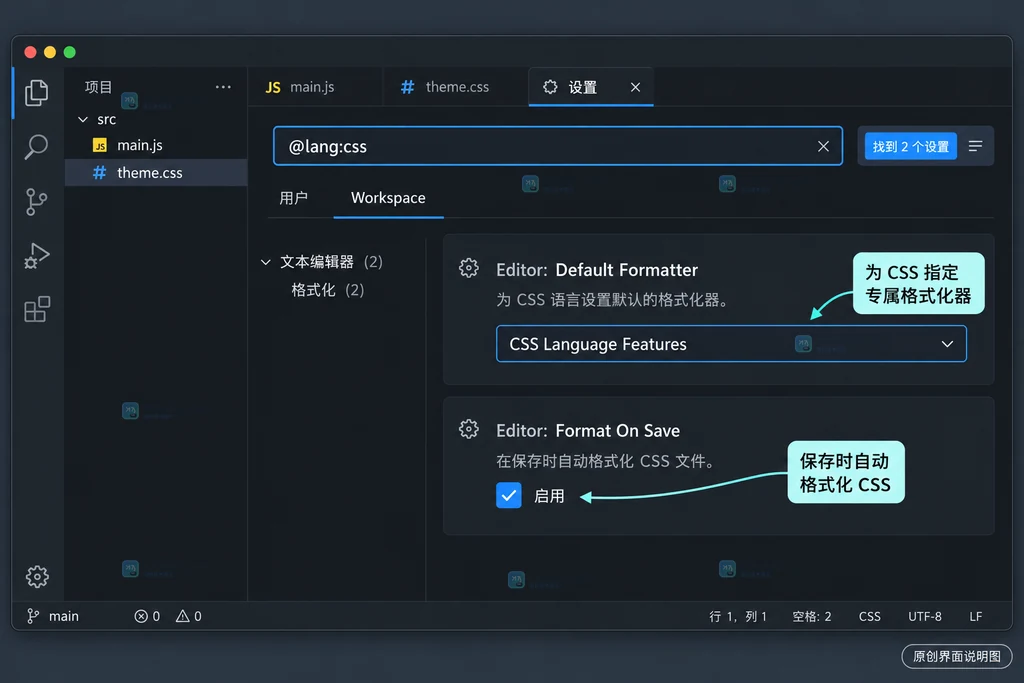Open Run and Debug icon in activity bar

(x=37, y=256)
